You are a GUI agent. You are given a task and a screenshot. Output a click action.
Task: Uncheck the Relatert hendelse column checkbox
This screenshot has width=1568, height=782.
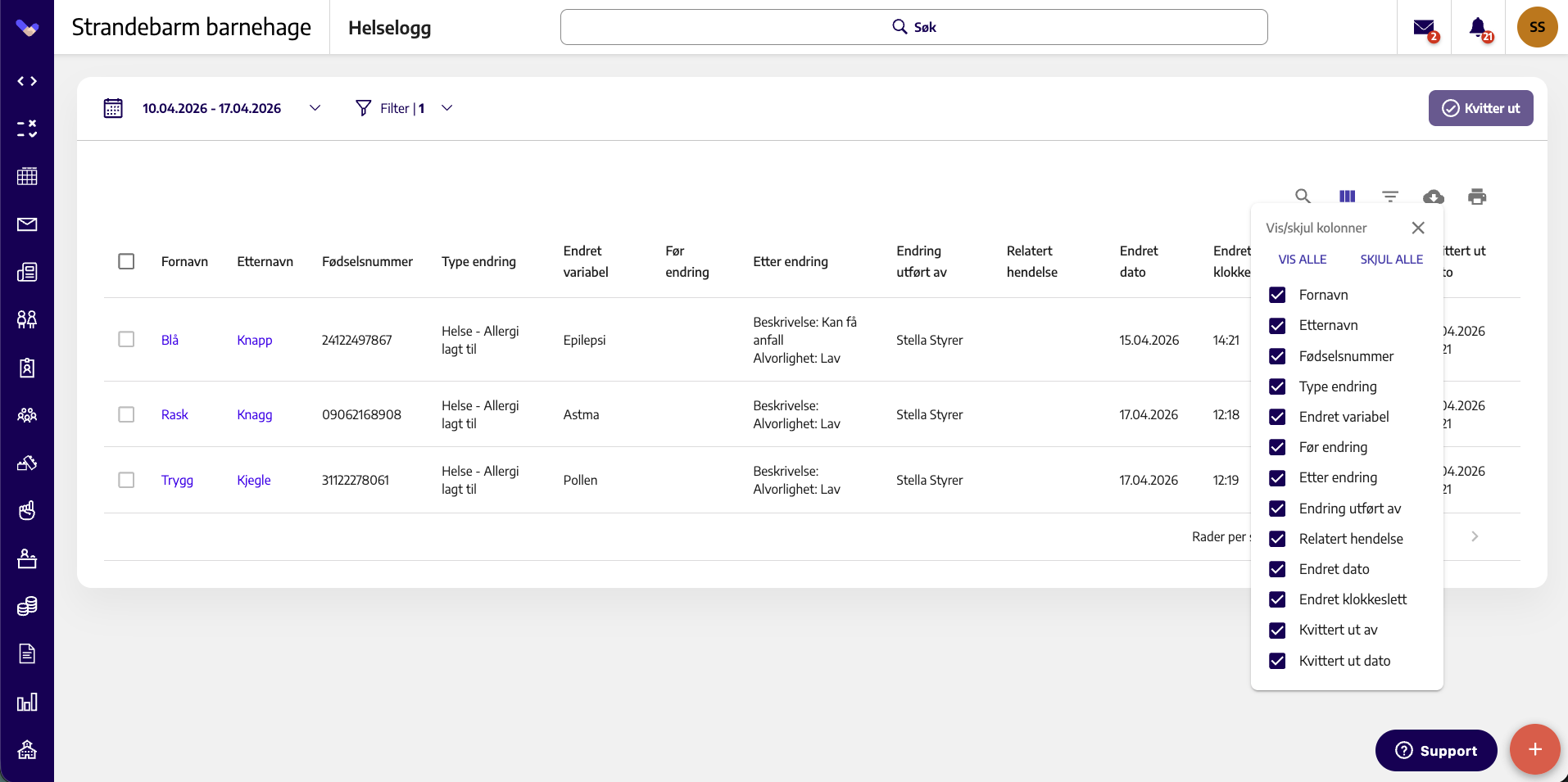point(1277,539)
